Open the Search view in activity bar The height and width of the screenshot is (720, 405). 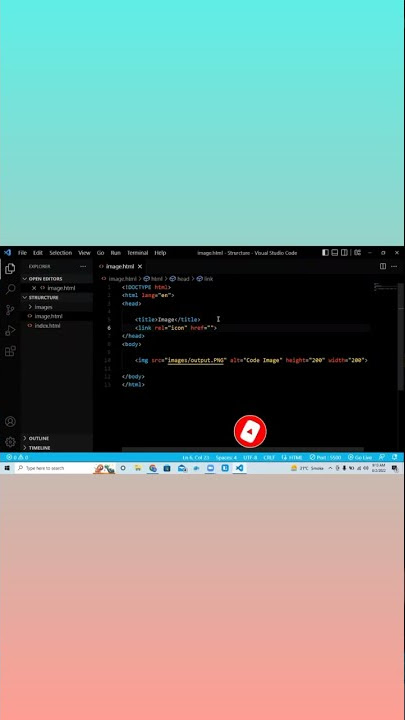tap(10, 289)
